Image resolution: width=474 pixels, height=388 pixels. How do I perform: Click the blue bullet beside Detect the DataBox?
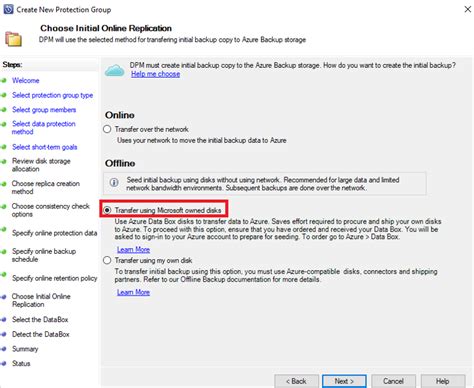4,334
